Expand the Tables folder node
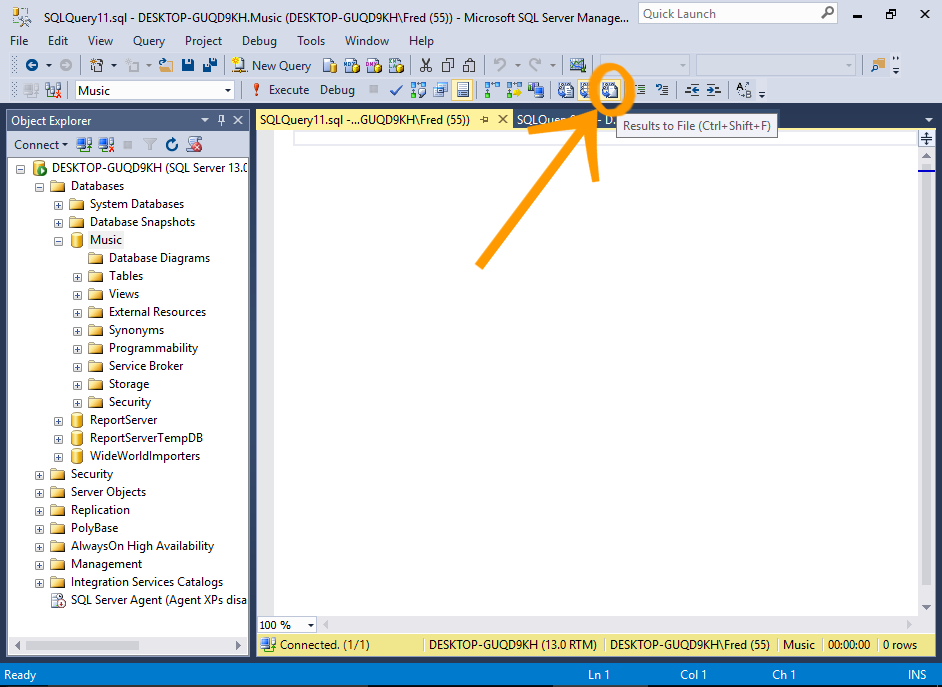 click(x=78, y=277)
